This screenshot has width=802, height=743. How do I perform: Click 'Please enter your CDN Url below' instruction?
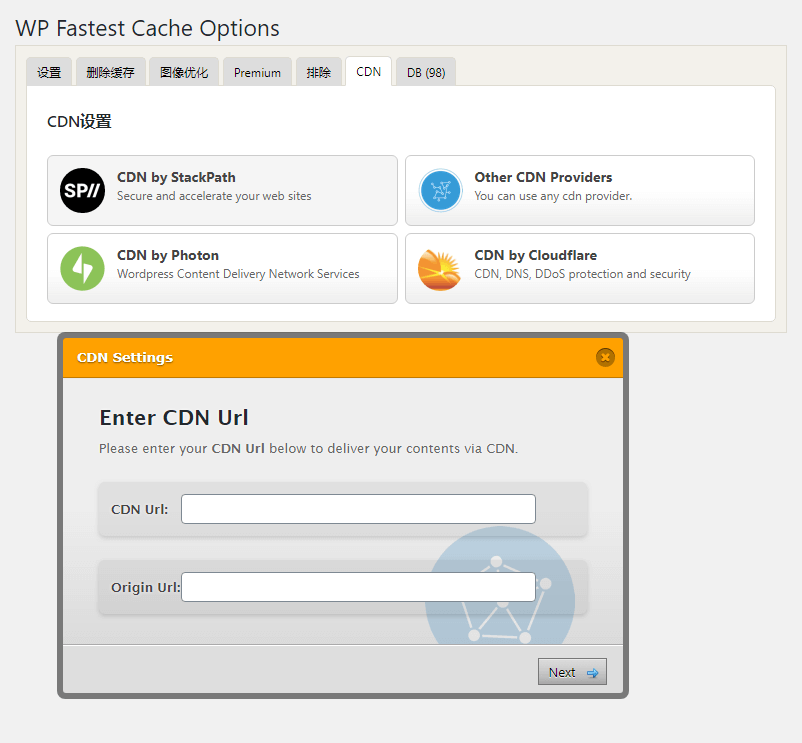tap(308, 448)
